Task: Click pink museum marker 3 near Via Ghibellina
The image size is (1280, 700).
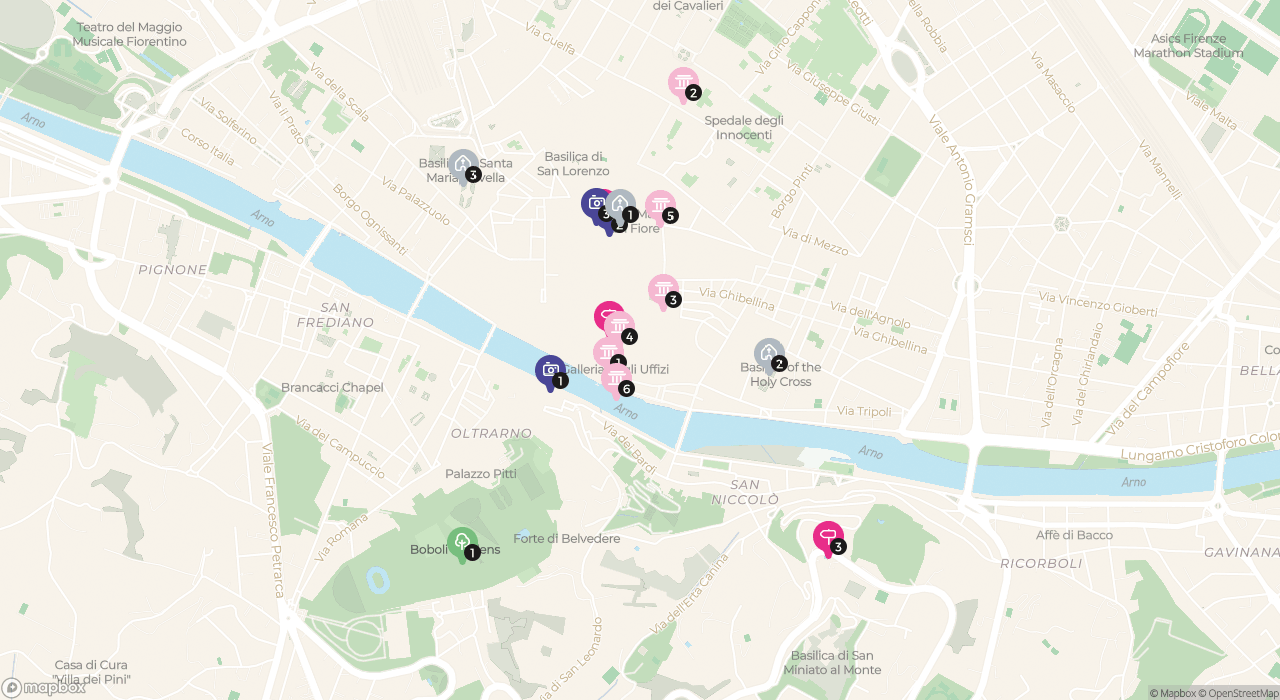Action: [663, 292]
